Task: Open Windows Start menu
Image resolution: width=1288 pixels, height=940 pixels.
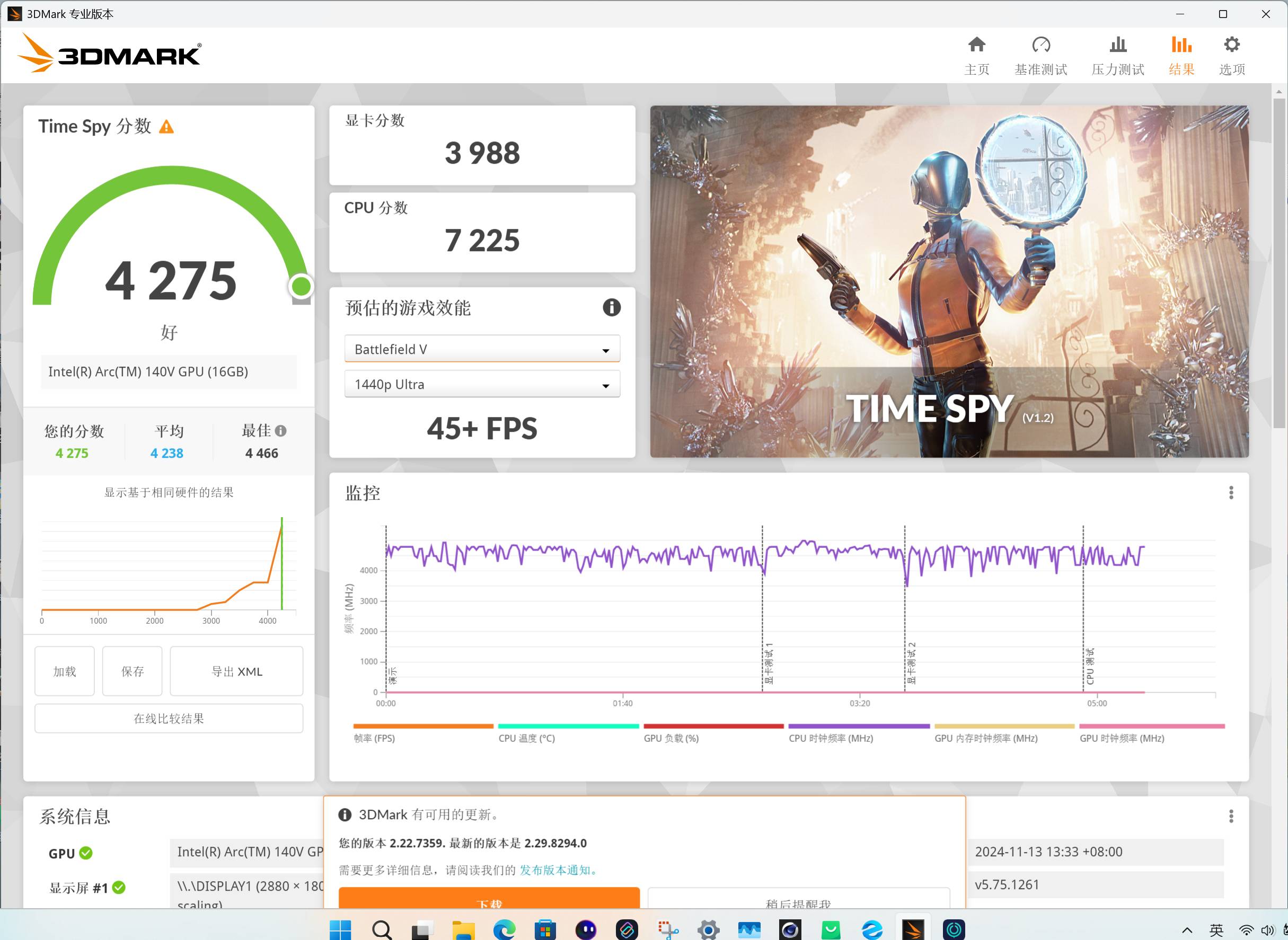Action: (x=340, y=930)
